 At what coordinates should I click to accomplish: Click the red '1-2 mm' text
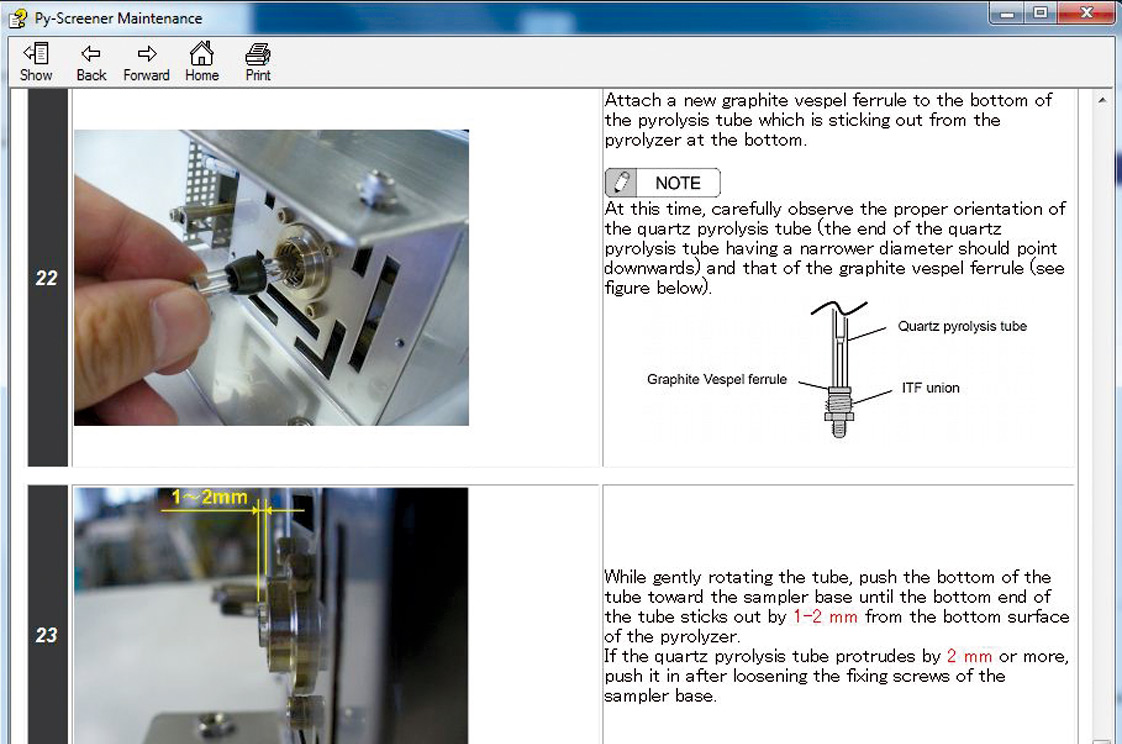coord(825,617)
